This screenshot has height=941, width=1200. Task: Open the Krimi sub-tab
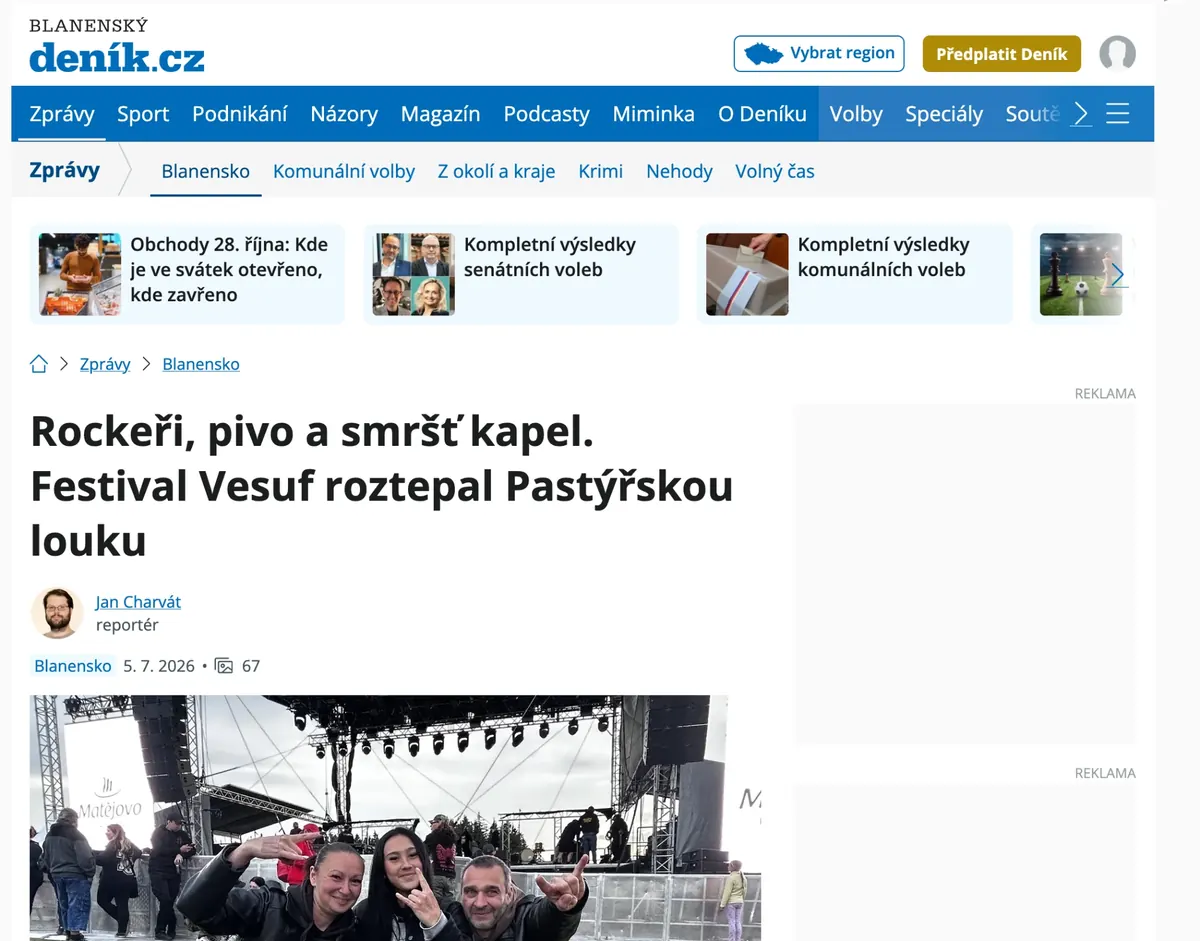(600, 171)
